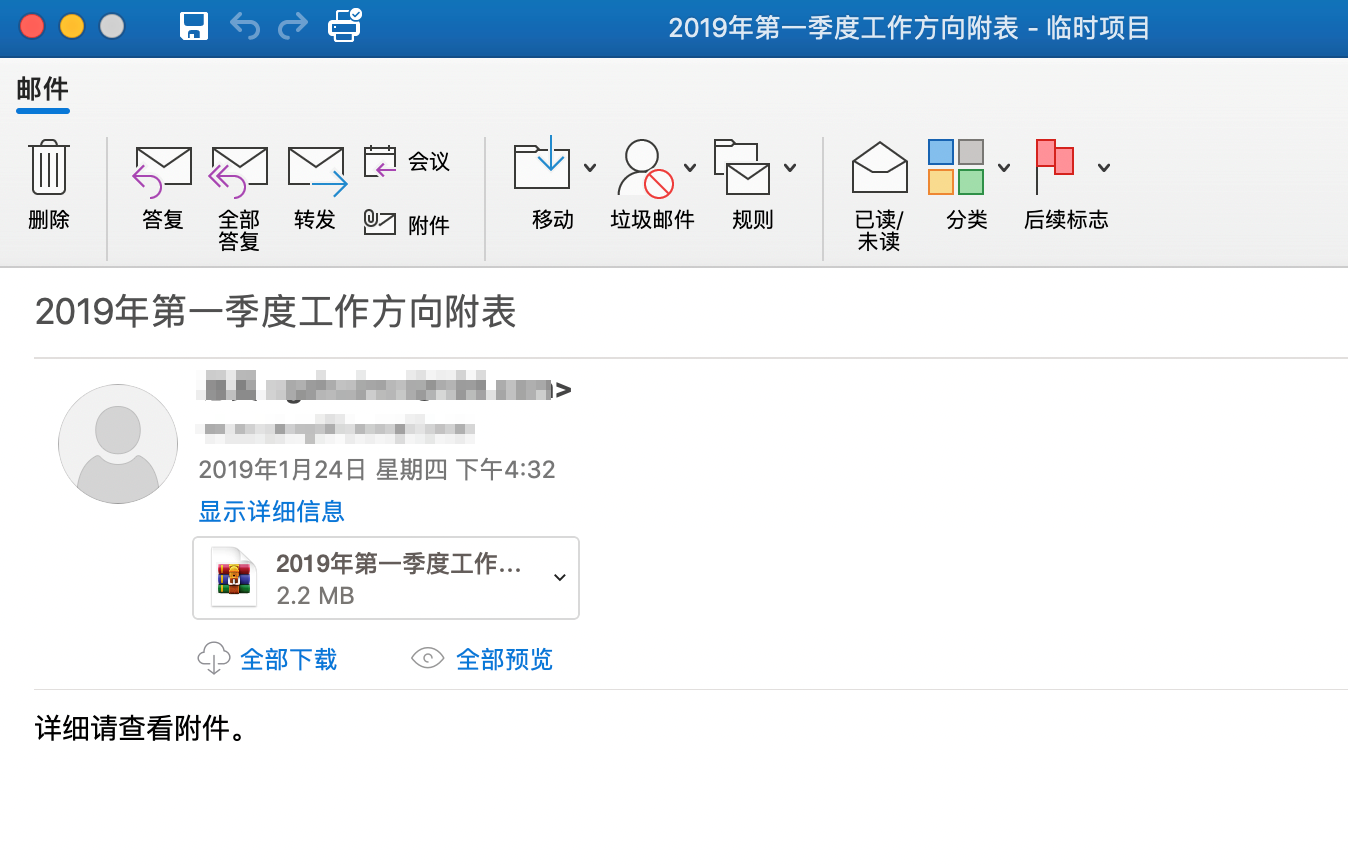Expand the attachment options chevron on the RAR file

click(559, 578)
